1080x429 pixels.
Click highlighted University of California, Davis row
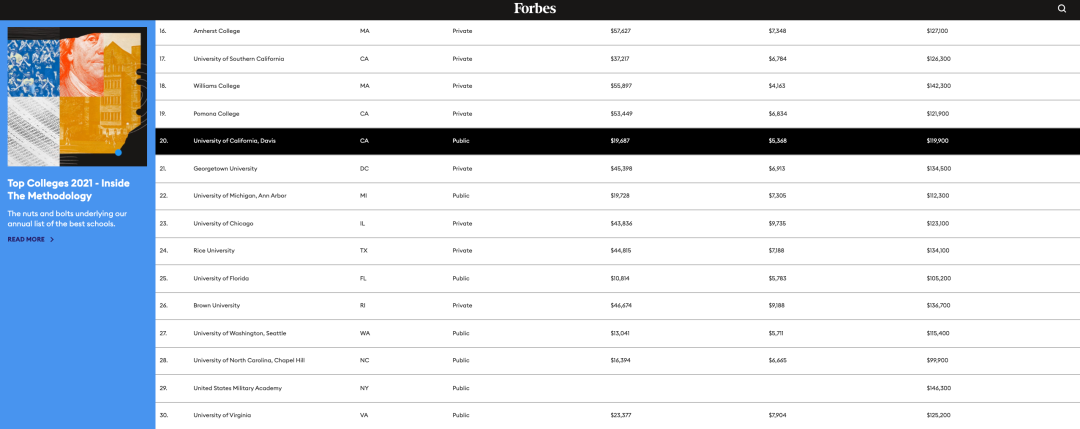tap(618, 141)
